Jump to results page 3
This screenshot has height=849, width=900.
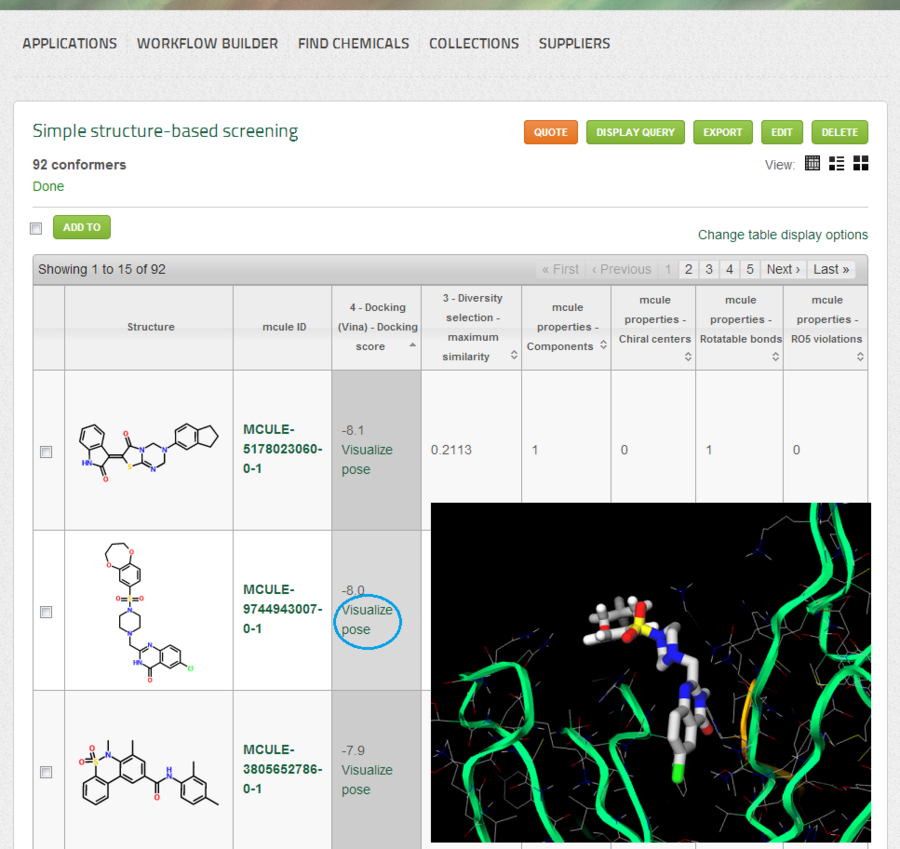click(708, 269)
